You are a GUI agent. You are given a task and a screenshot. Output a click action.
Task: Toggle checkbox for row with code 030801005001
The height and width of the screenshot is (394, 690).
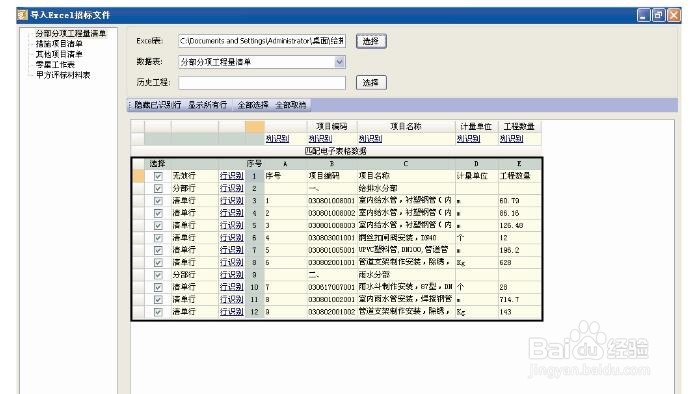click(158, 250)
